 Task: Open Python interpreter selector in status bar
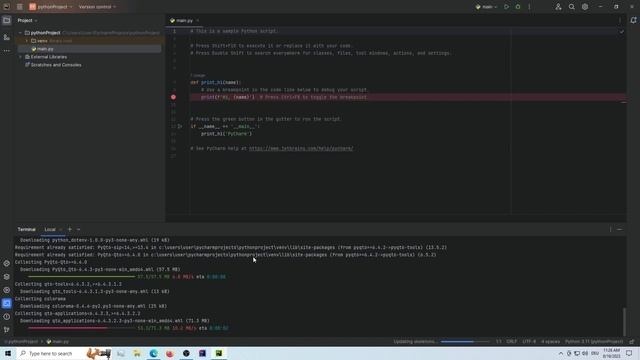(594, 342)
